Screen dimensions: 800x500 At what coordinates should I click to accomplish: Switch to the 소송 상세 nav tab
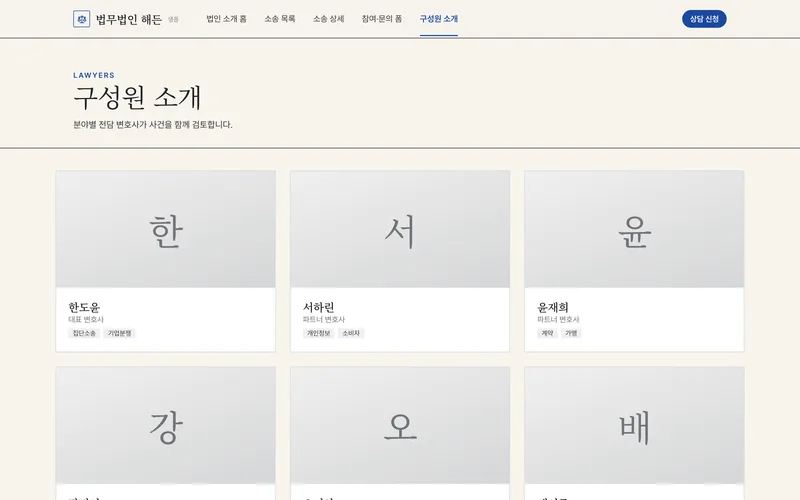point(329,19)
